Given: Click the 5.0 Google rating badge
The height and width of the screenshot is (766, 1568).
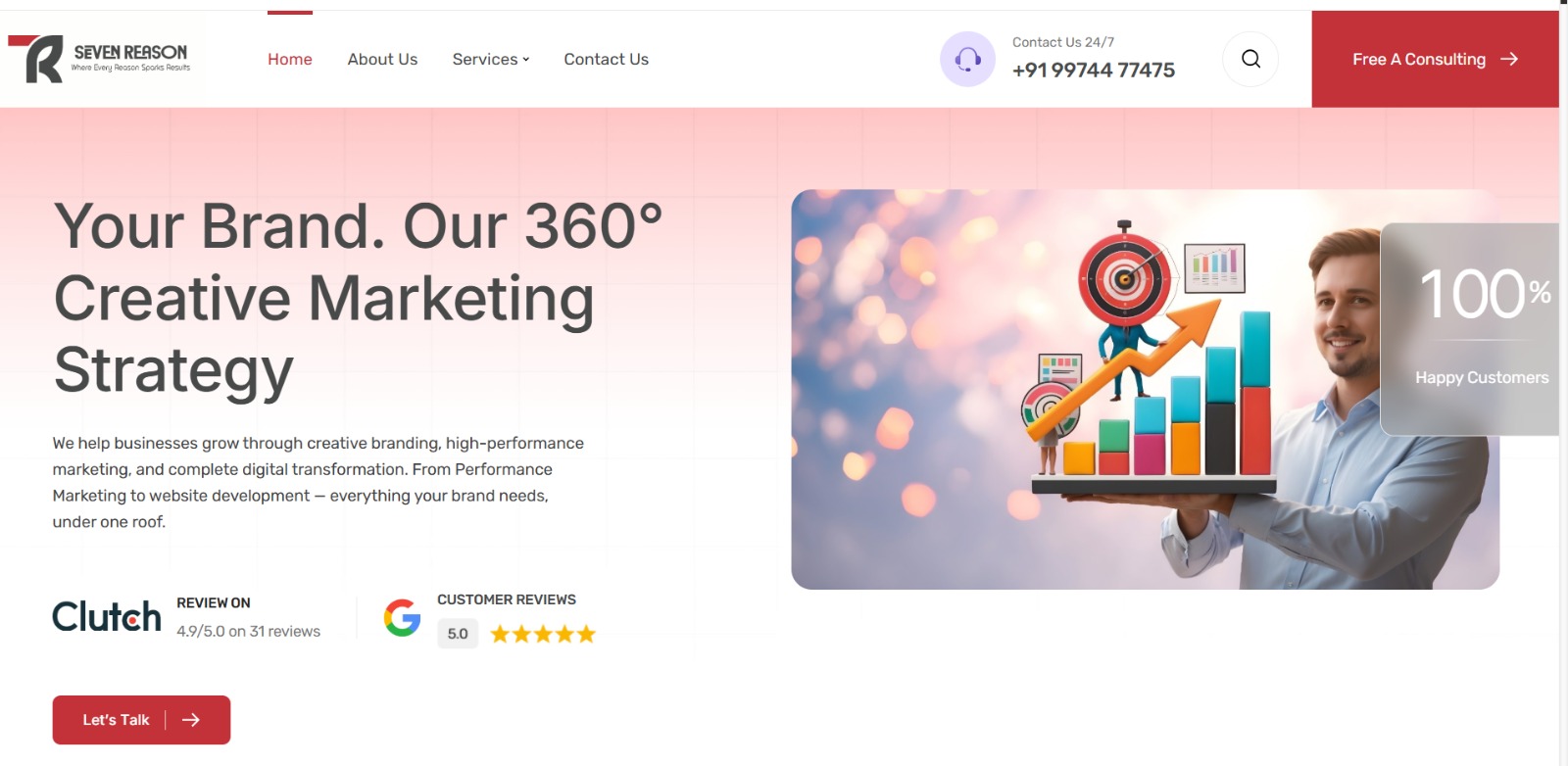Looking at the screenshot, I should pyautogui.click(x=458, y=634).
